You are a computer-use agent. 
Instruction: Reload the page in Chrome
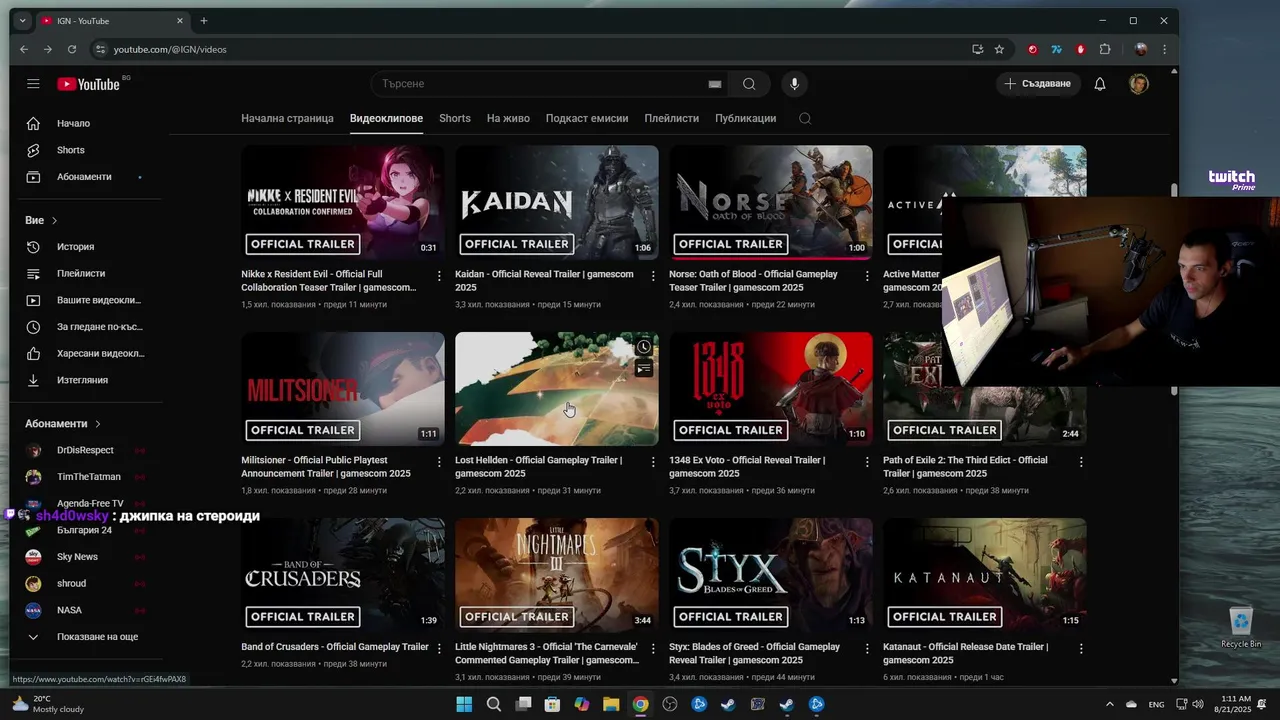[x=72, y=49]
